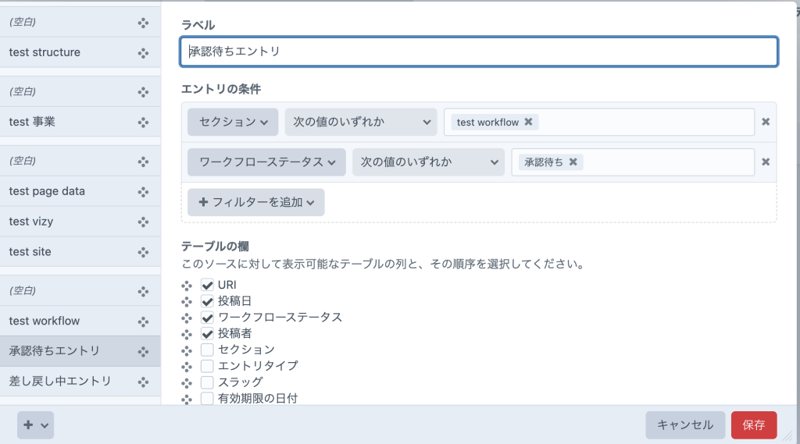This screenshot has height=444, width=800.
Task: Click the ラベル text input field
Action: click(479, 52)
